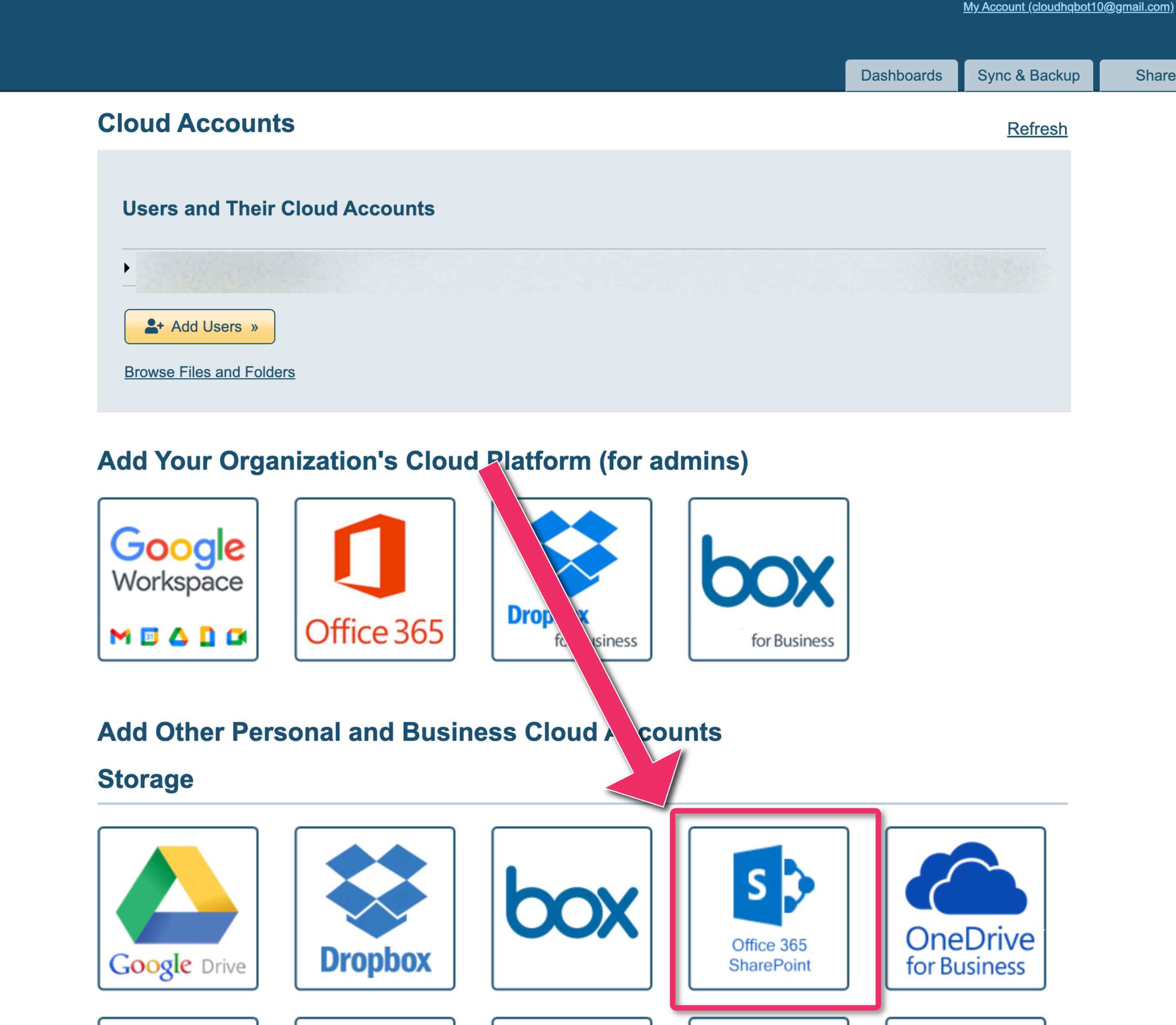Viewport: 1176px width, 1025px height.
Task: Choose the Dropbox for Business tile
Action: click(572, 579)
